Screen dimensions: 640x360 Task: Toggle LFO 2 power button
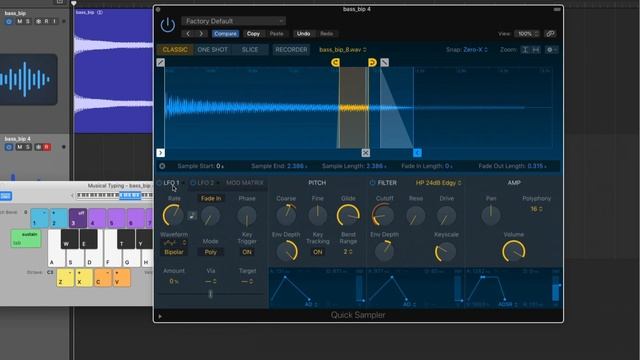(x=193, y=183)
